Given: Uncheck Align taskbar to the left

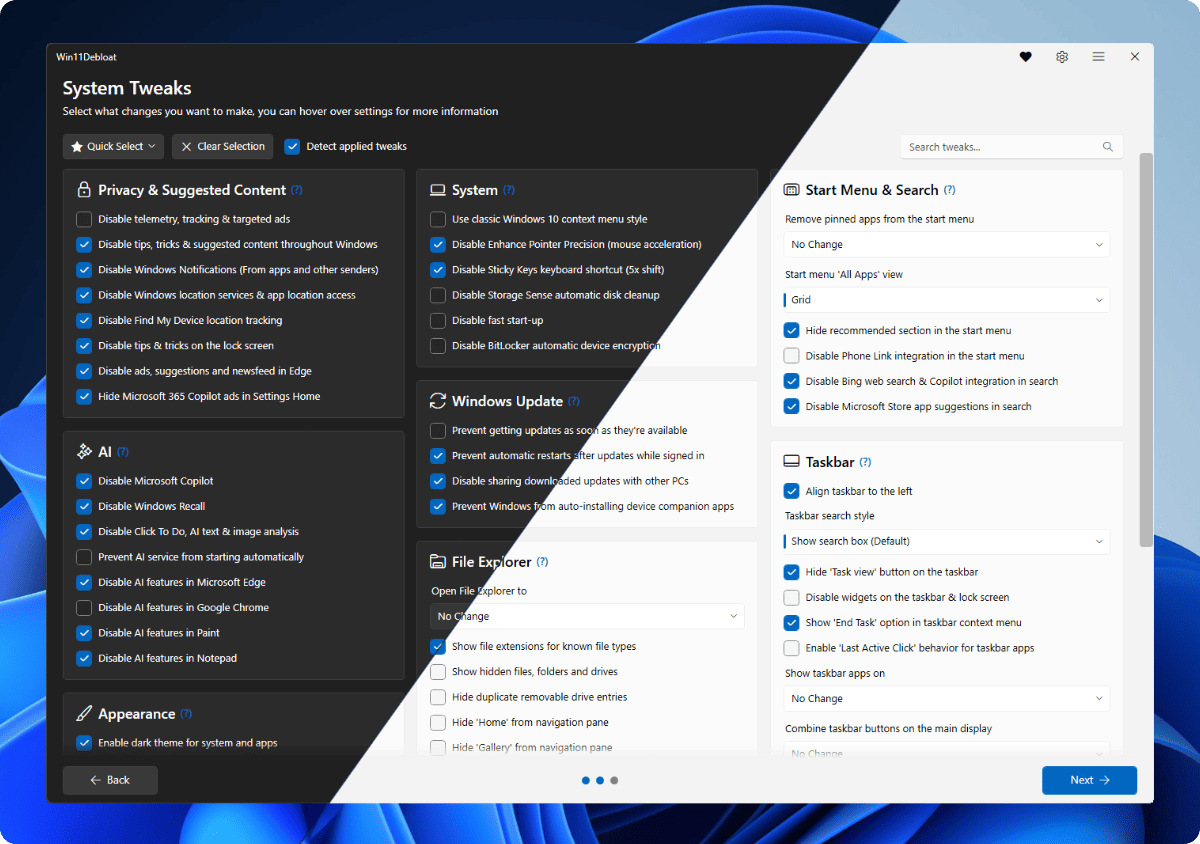Looking at the screenshot, I should pyautogui.click(x=791, y=491).
